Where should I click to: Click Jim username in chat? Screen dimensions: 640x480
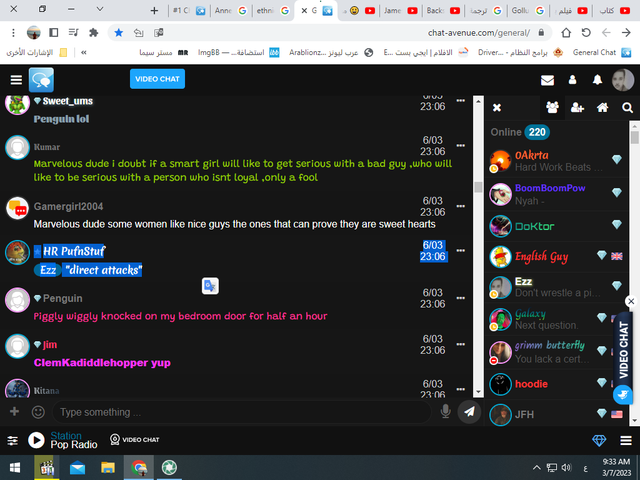click(50, 344)
